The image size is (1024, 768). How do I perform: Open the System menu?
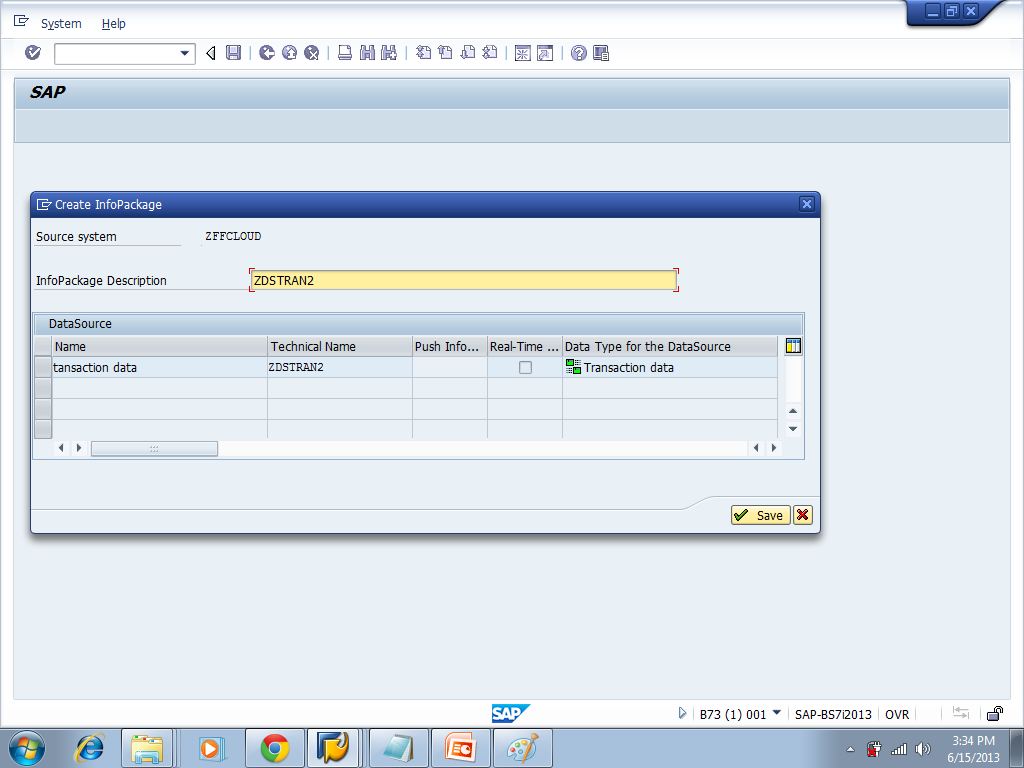[x=61, y=24]
